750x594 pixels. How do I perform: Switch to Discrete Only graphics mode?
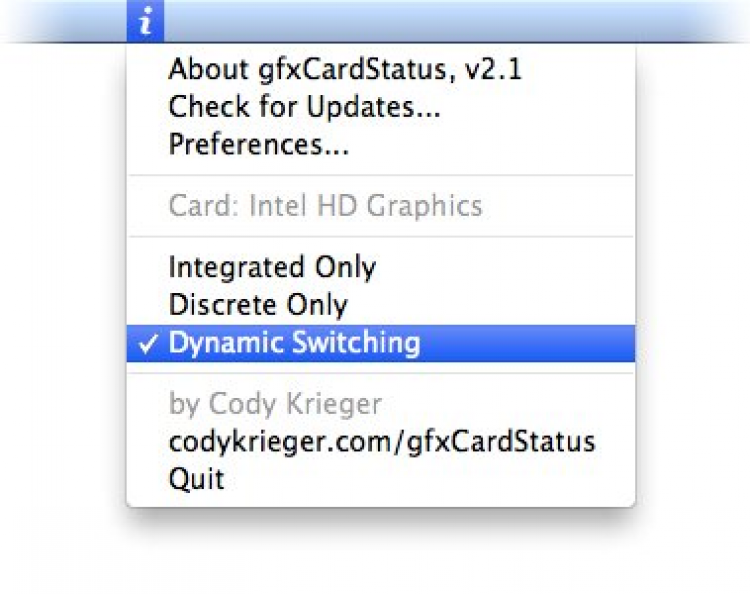tap(258, 305)
